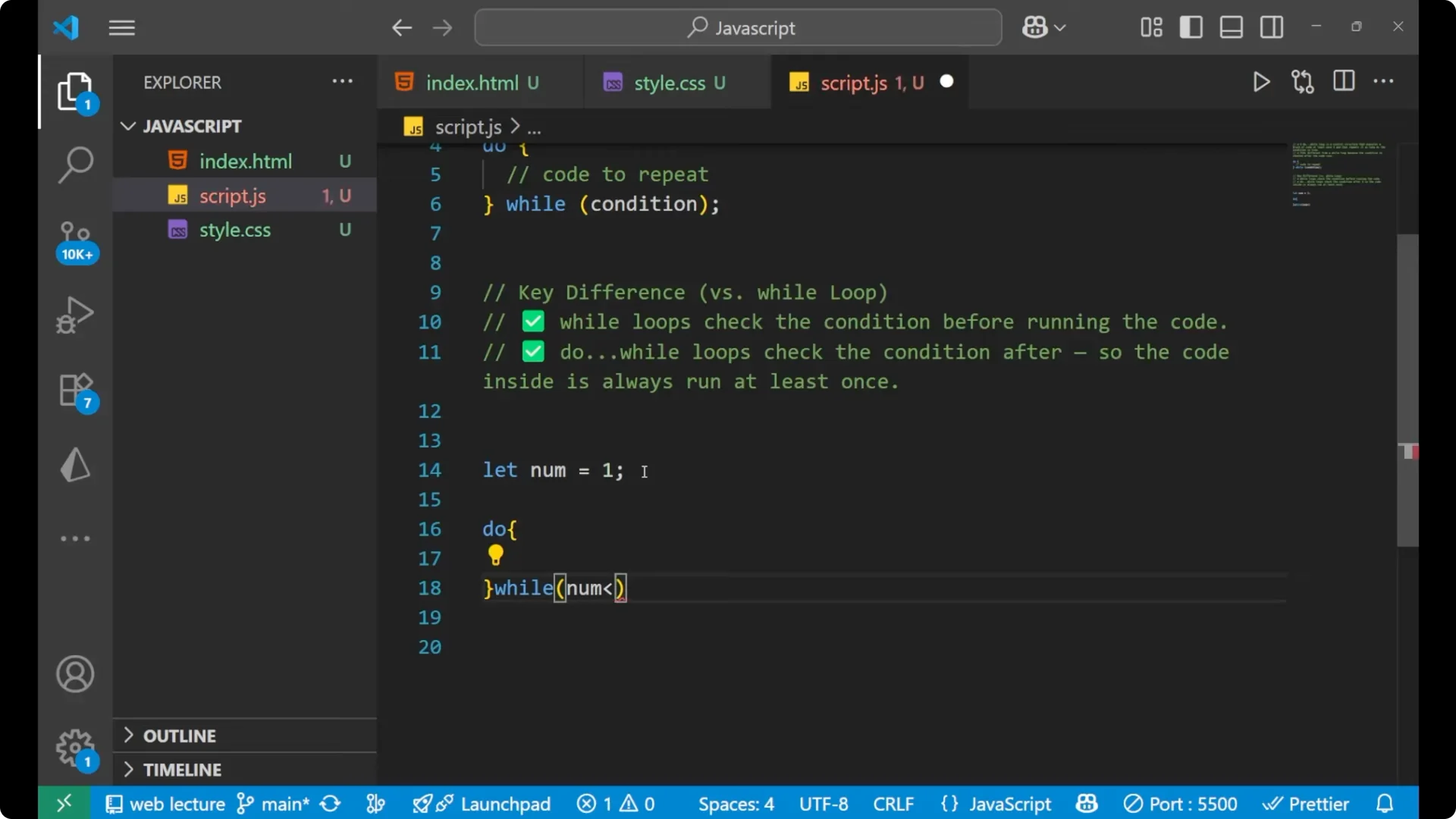The width and height of the screenshot is (1456, 819).
Task: Open the Run and Debug view
Action: coord(75,315)
